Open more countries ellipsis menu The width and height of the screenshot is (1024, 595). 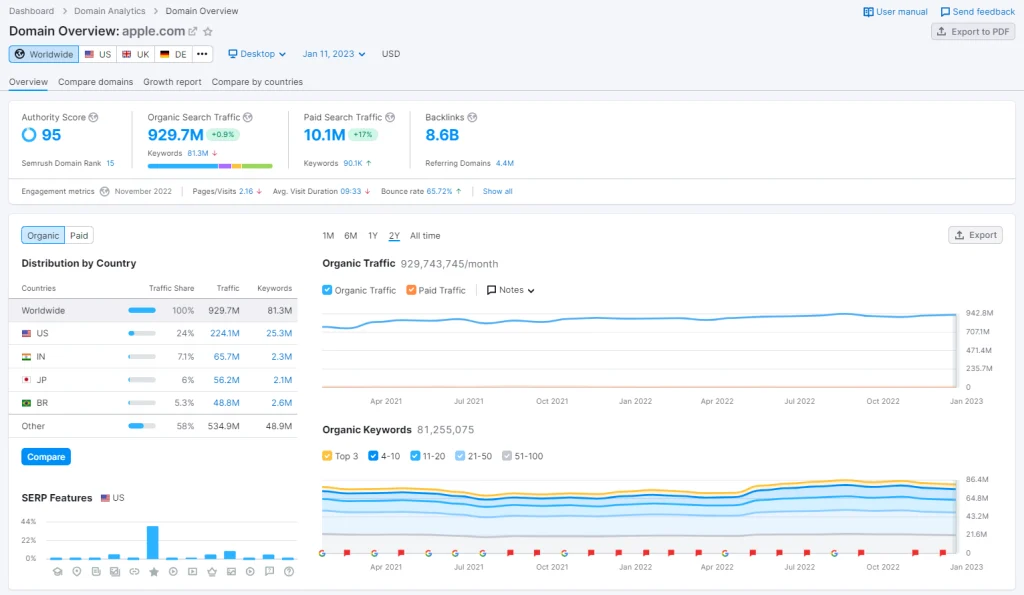coord(202,54)
